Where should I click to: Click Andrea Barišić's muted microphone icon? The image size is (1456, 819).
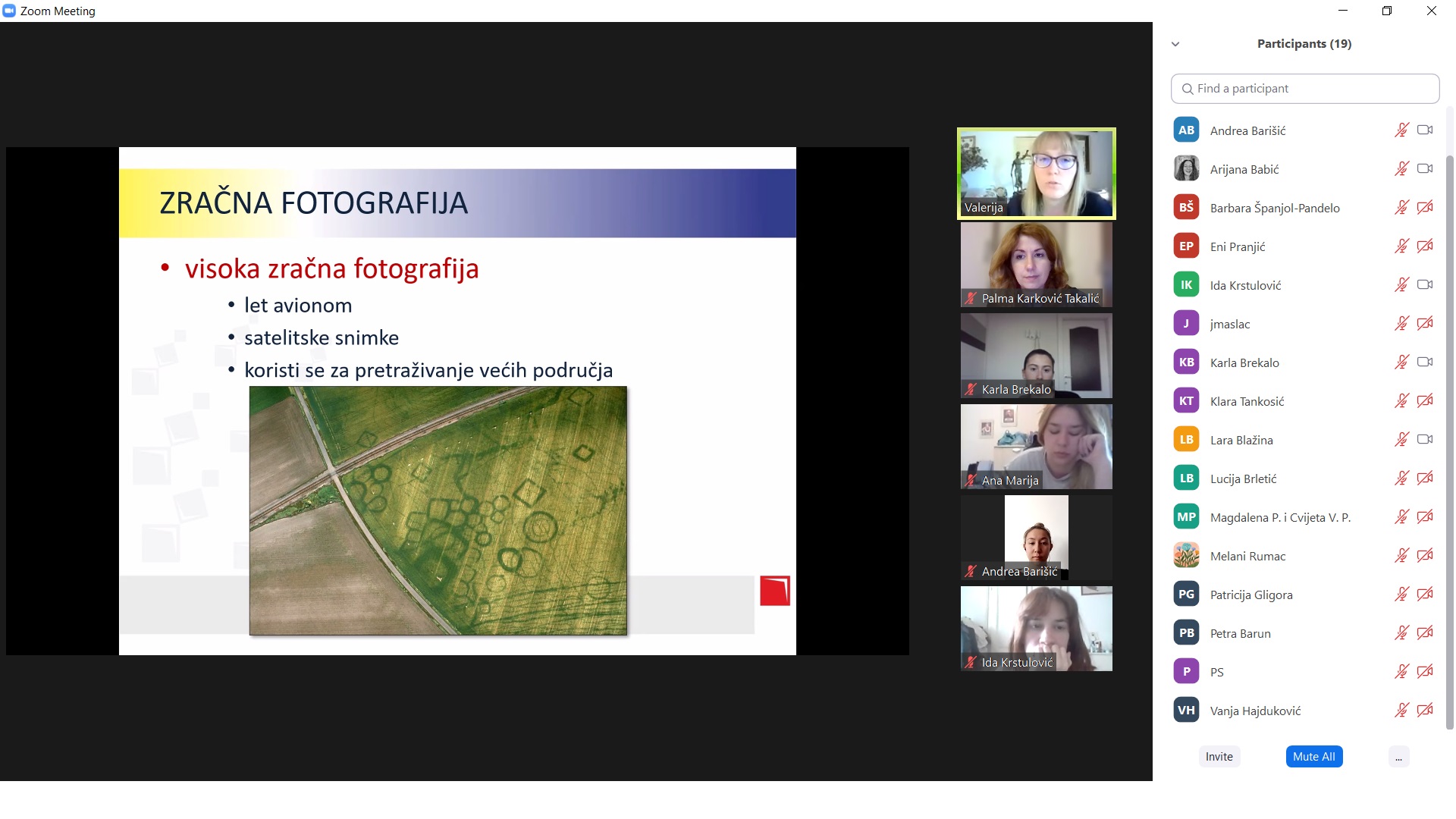coord(1401,130)
